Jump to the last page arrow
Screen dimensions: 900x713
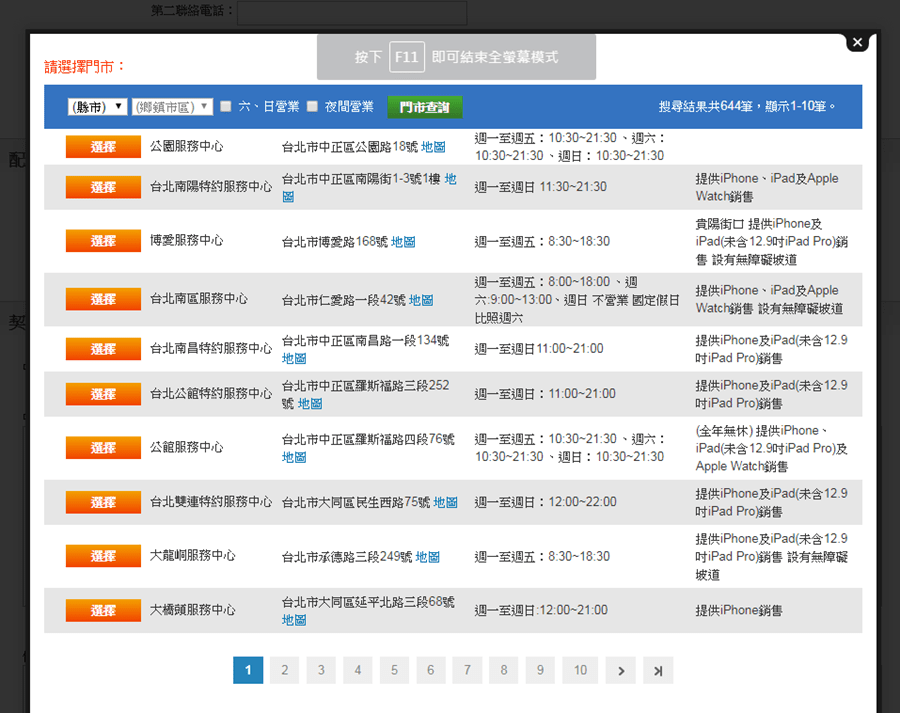658,671
